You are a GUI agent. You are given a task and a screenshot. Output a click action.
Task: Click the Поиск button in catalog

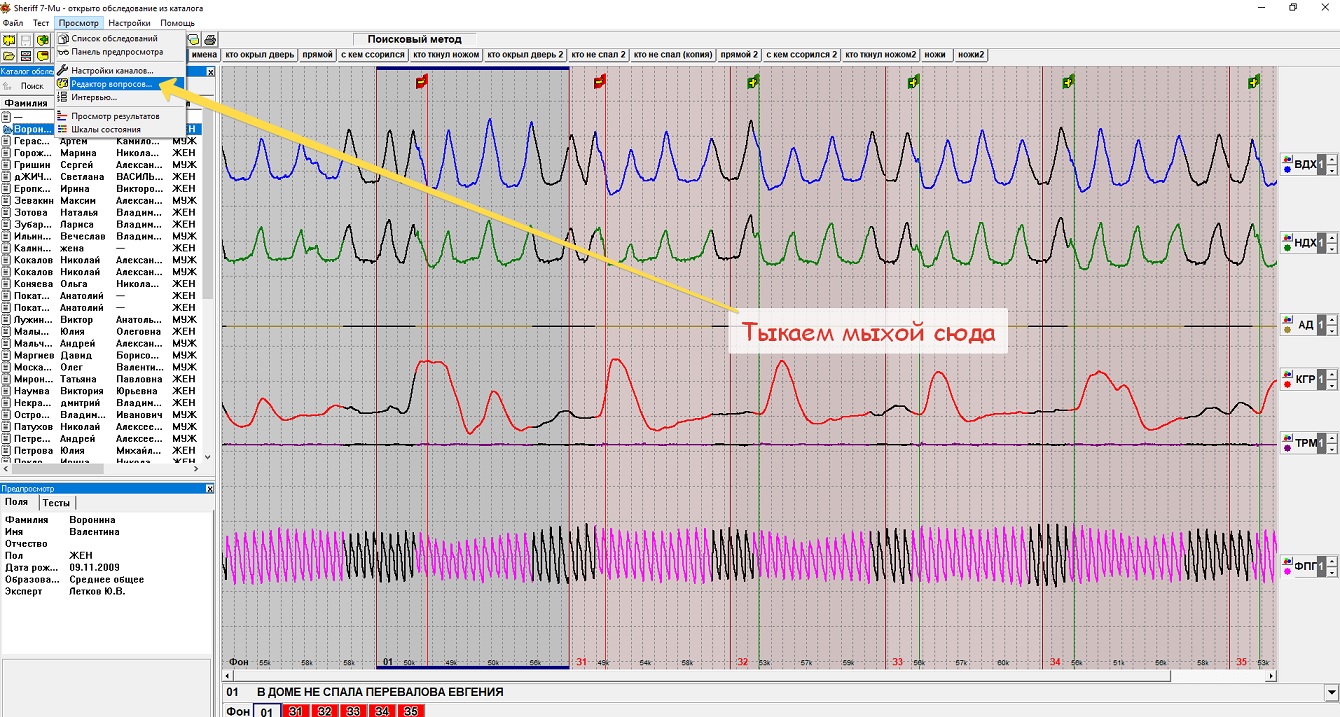click(x=32, y=87)
